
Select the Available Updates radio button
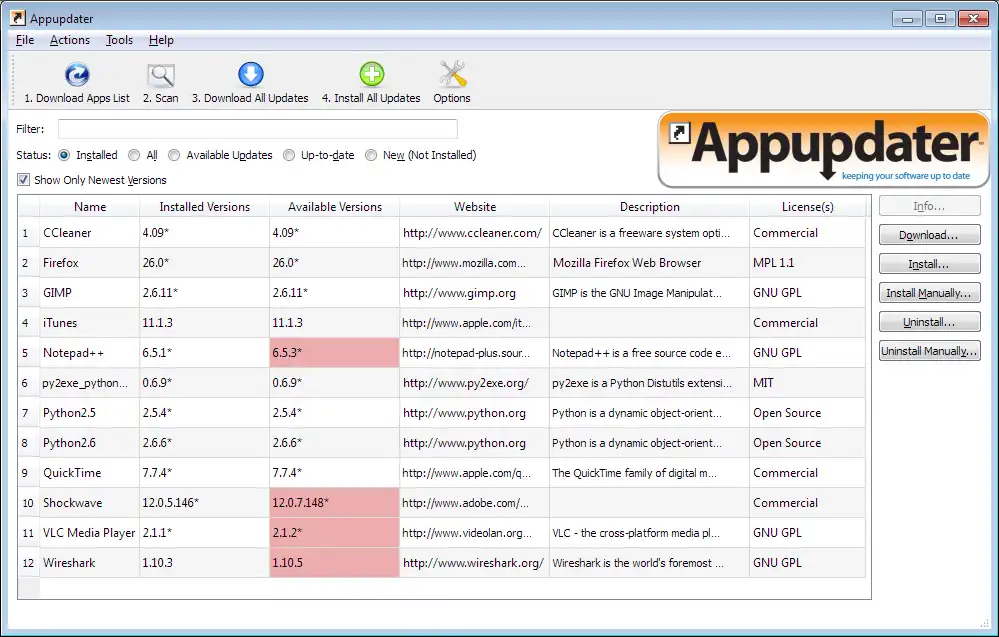[x=174, y=155]
